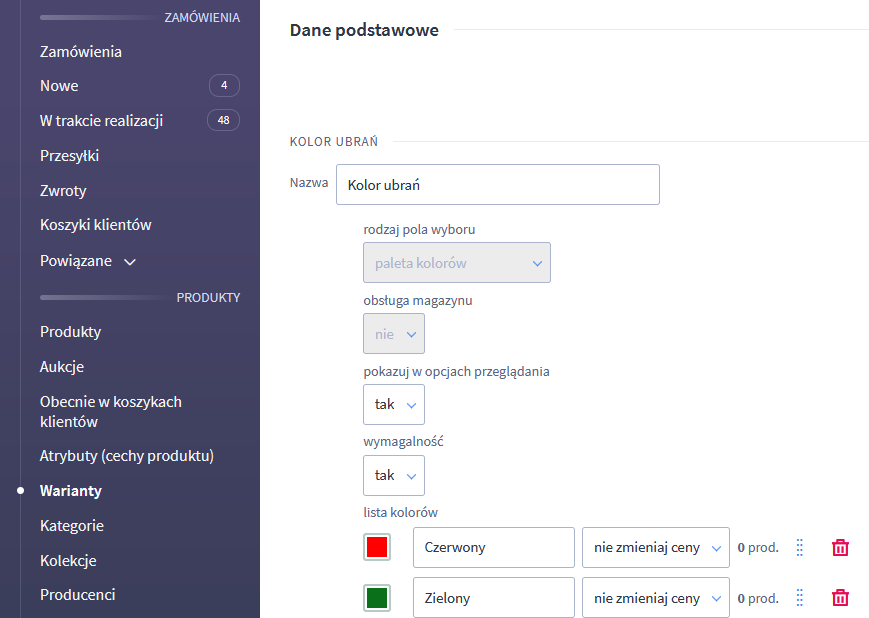Viewport: 869px width, 618px height.
Task: Open 'pokazuj w opcjach przeglądania' dropdown
Action: tap(394, 405)
